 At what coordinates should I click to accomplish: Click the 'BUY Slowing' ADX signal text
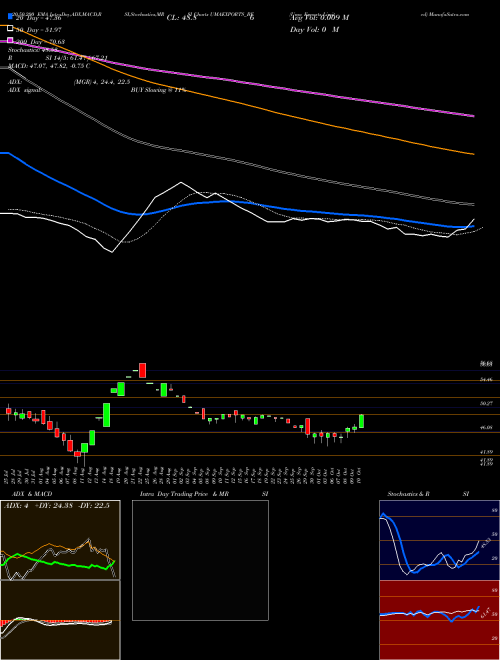(158, 90)
